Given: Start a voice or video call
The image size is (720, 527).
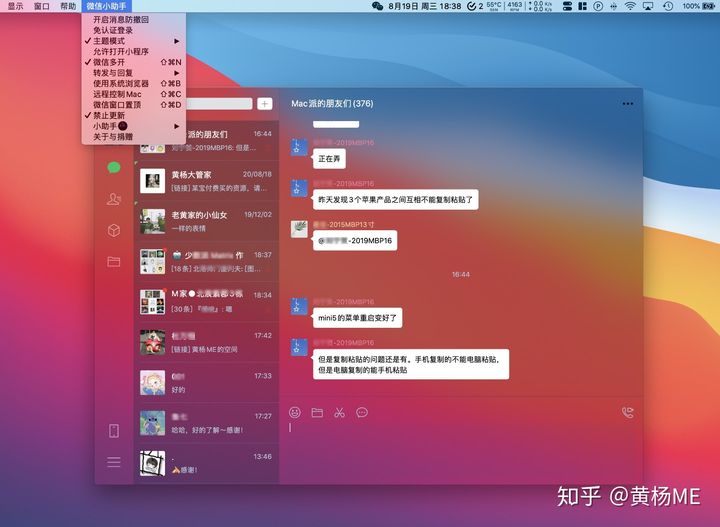Looking at the screenshot, I should tap(628, 412).
